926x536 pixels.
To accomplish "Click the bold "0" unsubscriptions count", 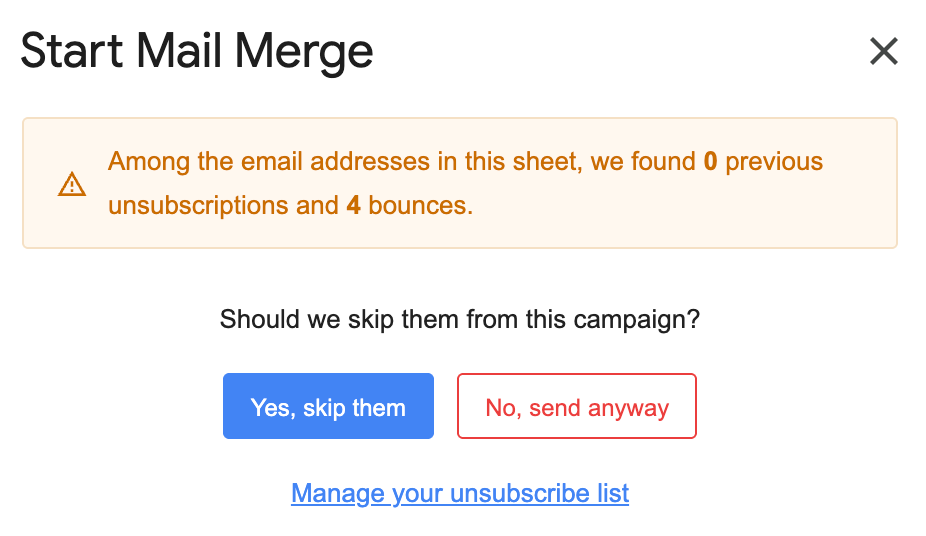I will [x=710, y=161].
